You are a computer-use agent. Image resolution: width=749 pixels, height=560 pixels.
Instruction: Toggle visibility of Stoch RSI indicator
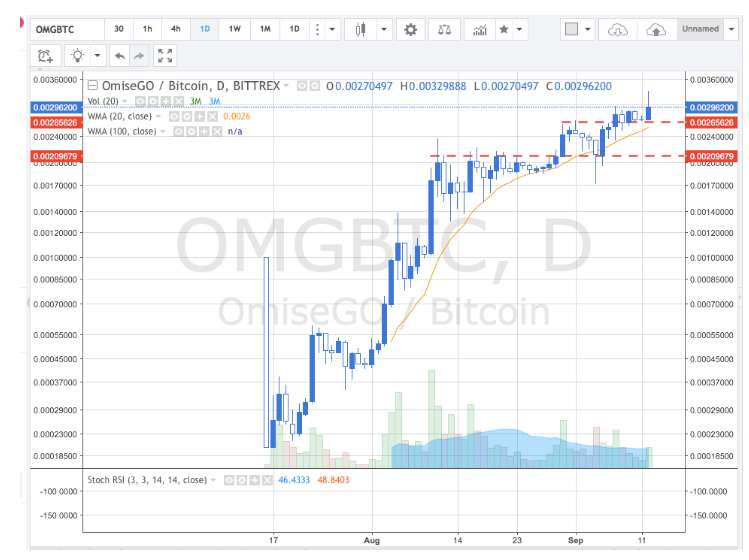(x=229, y=480)
